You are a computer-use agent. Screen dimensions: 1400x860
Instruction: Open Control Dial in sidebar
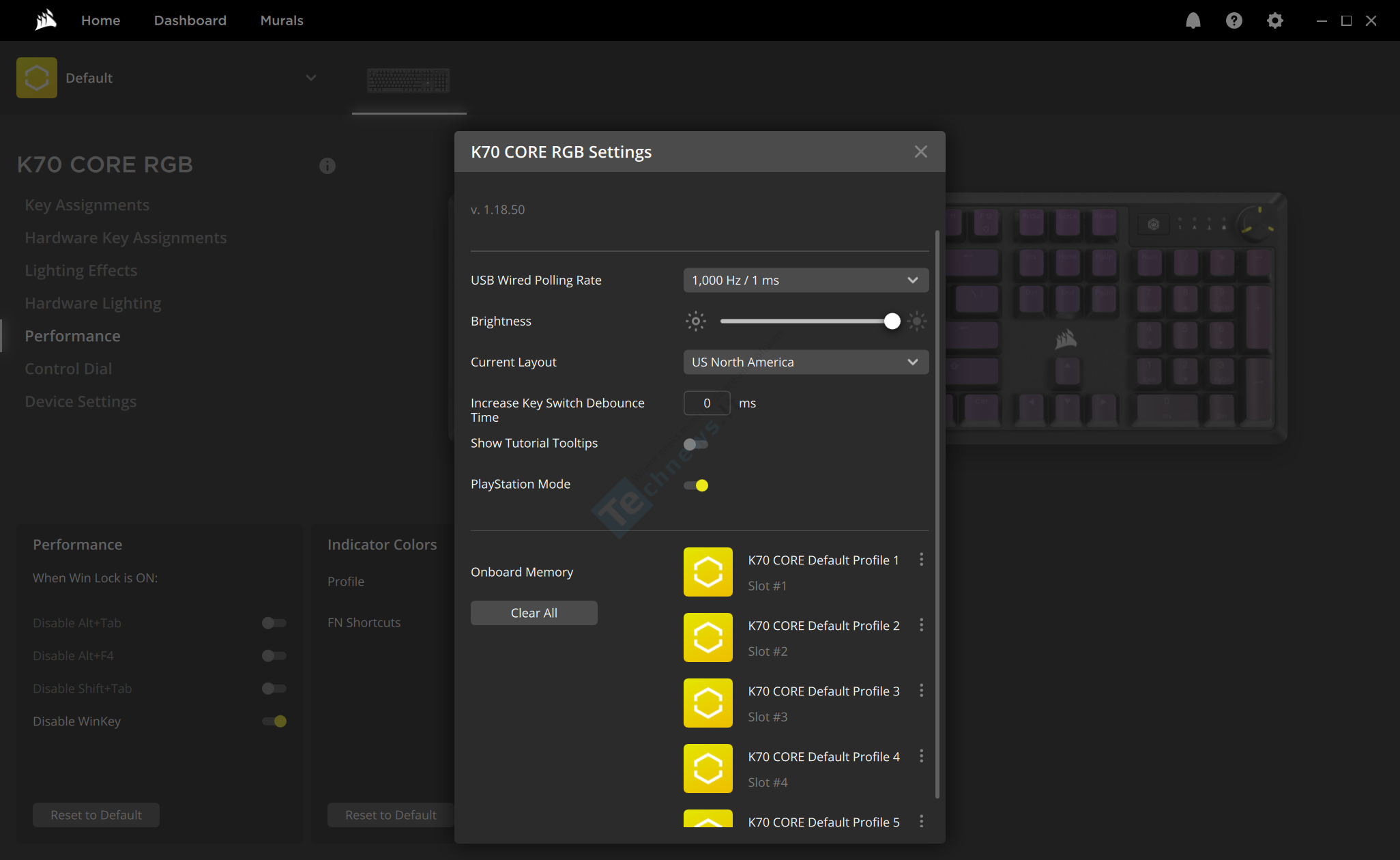click(x=68, y=369)
